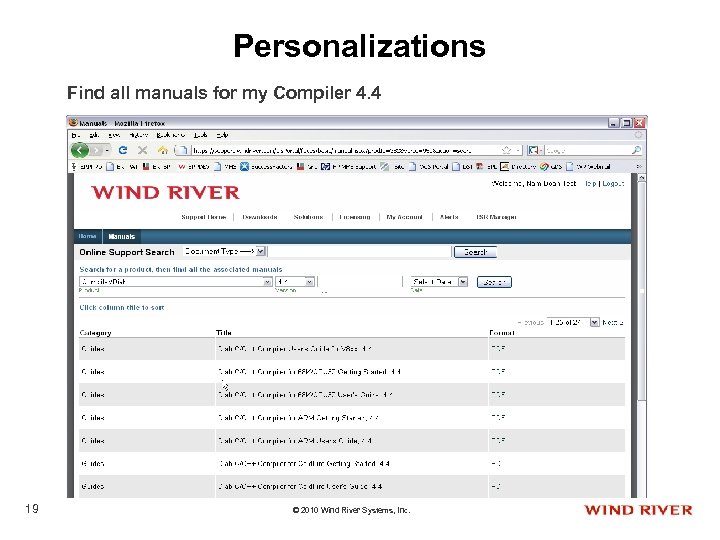Open the Product dropdown list
Viewport: 720px width, 540px height.
(176, 281)
